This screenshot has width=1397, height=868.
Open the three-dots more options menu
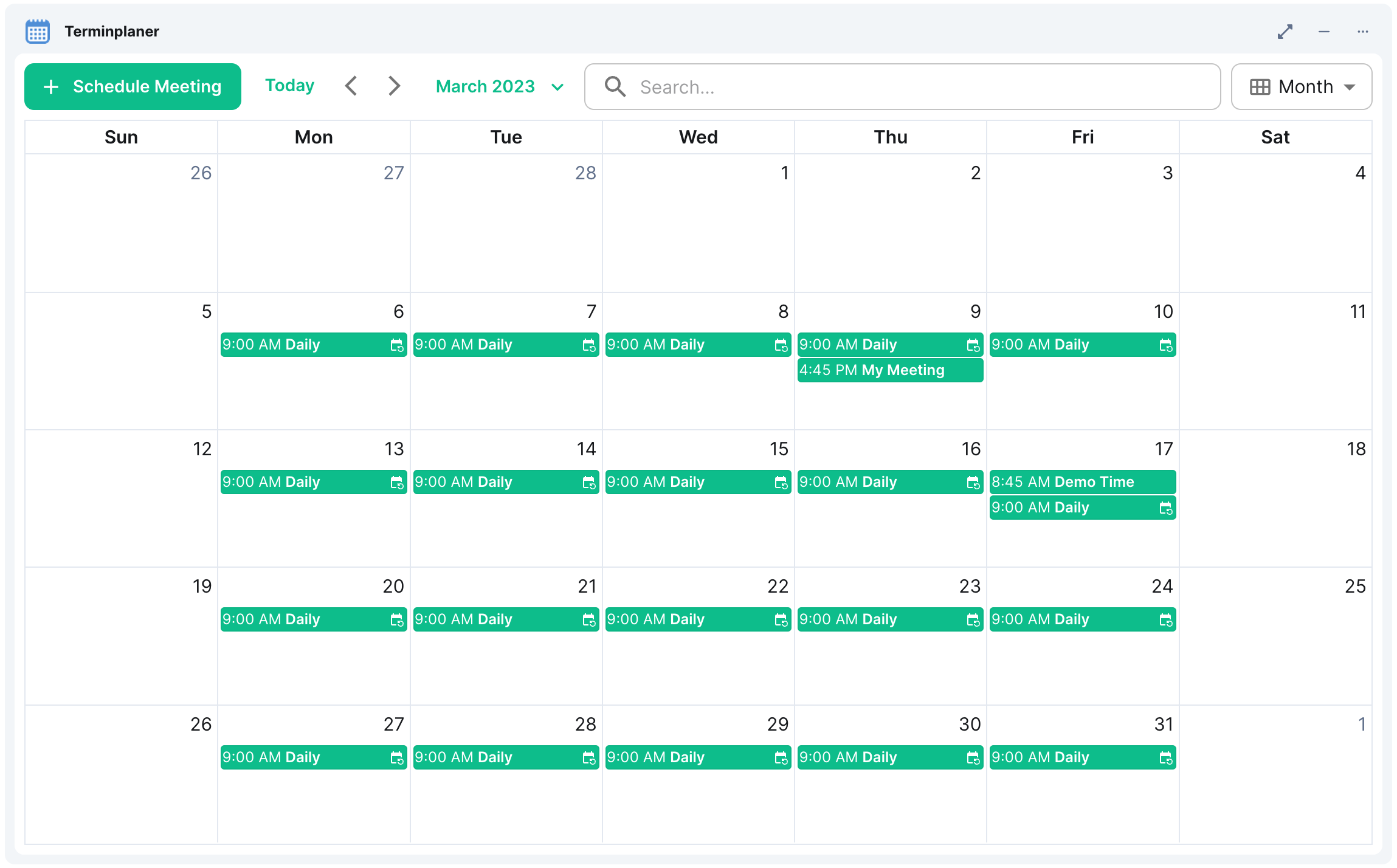pyautogui.click(x=1362, y=32)
